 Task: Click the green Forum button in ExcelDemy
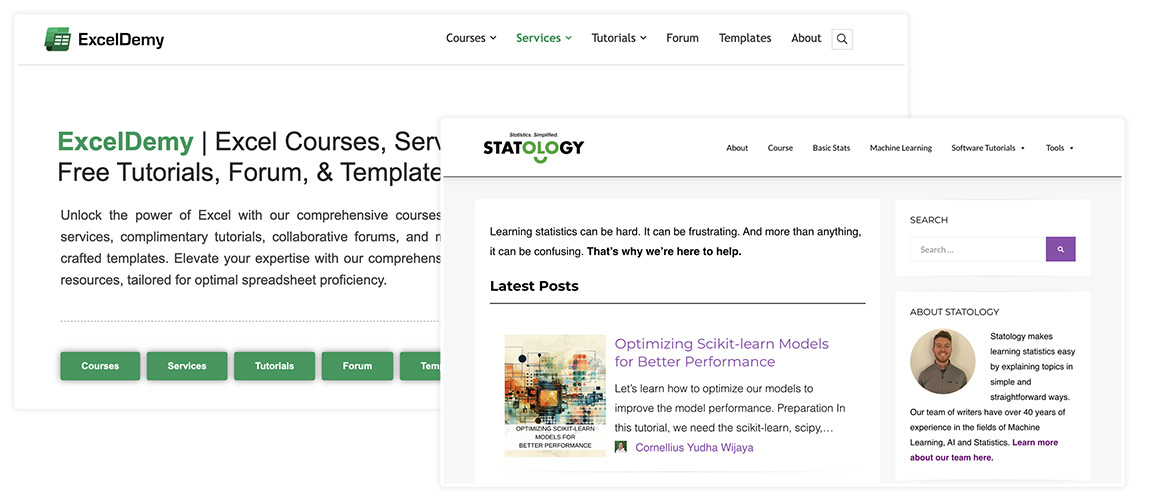pyautogui.click(x=357, y=365)
